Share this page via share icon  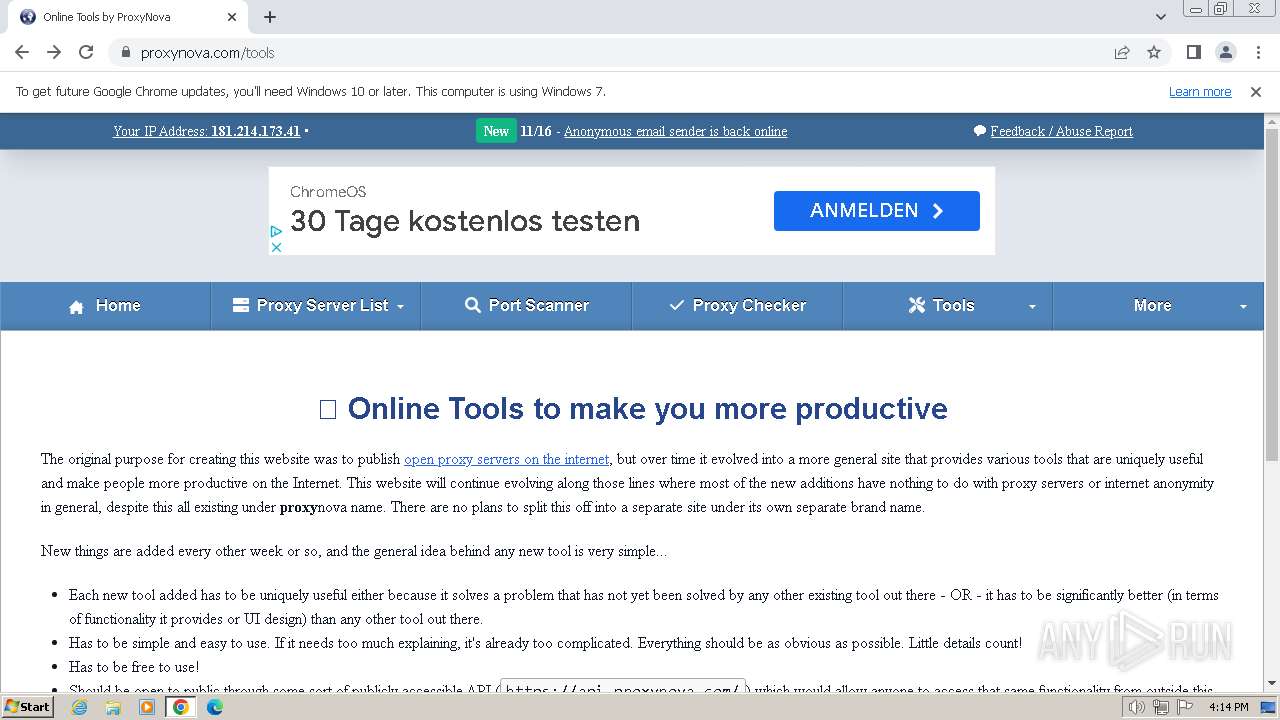tap(1122, 52)
